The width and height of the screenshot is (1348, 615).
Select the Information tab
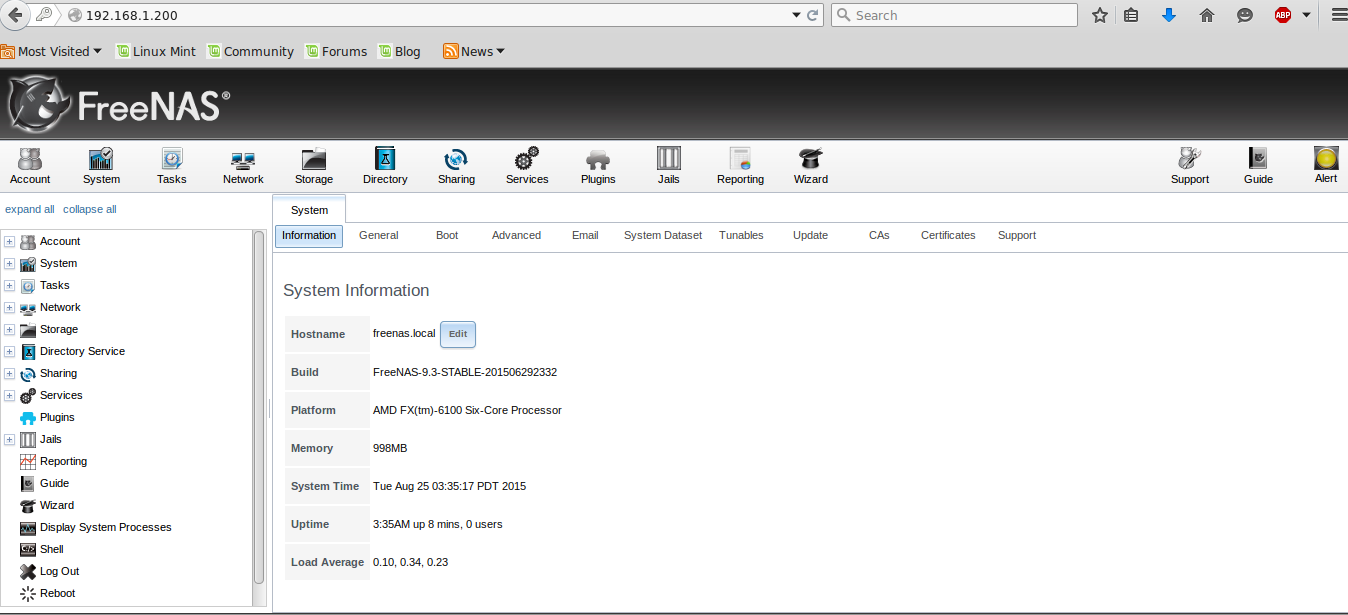coord(309,236)
